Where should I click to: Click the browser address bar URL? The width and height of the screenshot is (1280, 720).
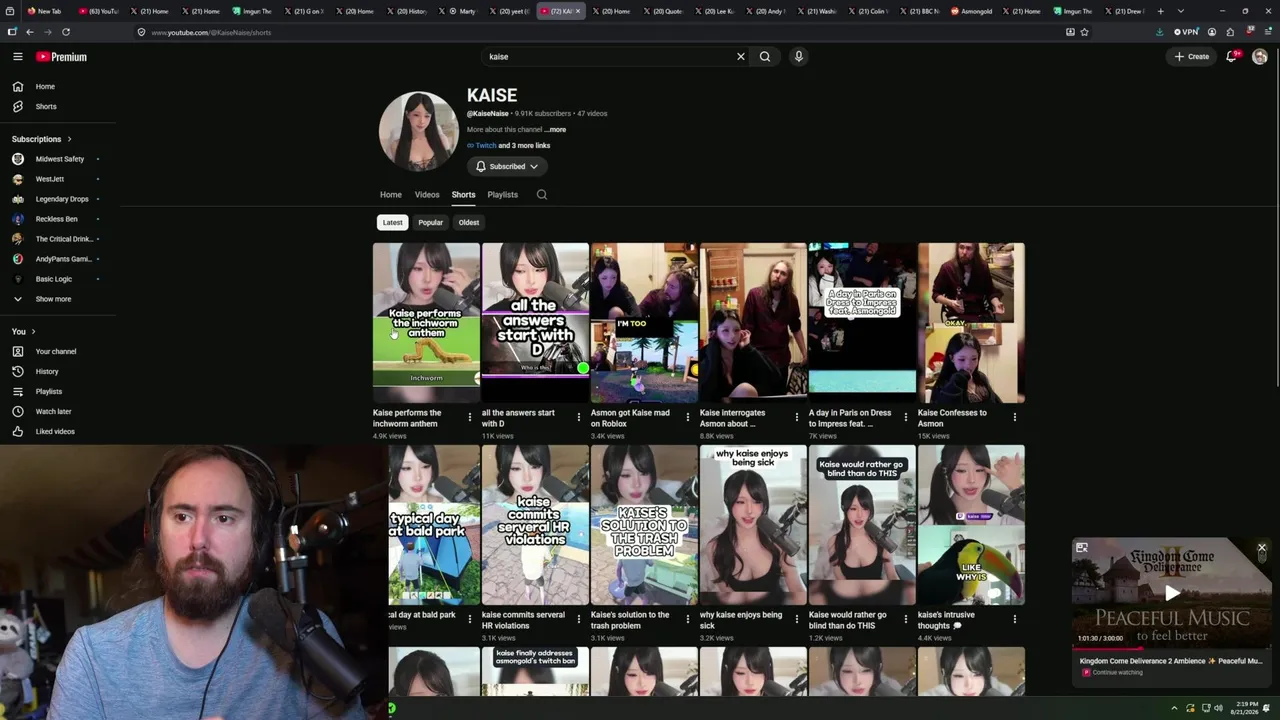point(211,32)
